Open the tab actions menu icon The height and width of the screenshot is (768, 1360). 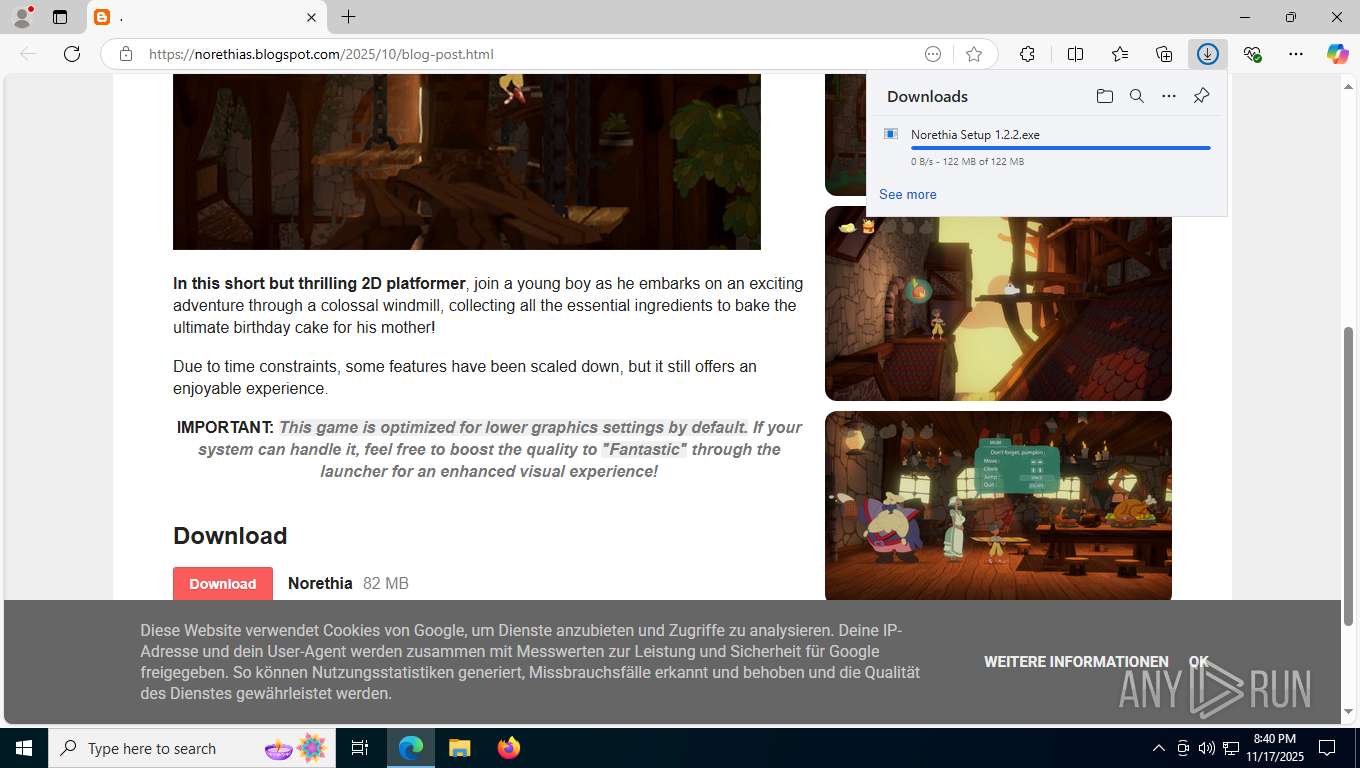tap(60, 17)
